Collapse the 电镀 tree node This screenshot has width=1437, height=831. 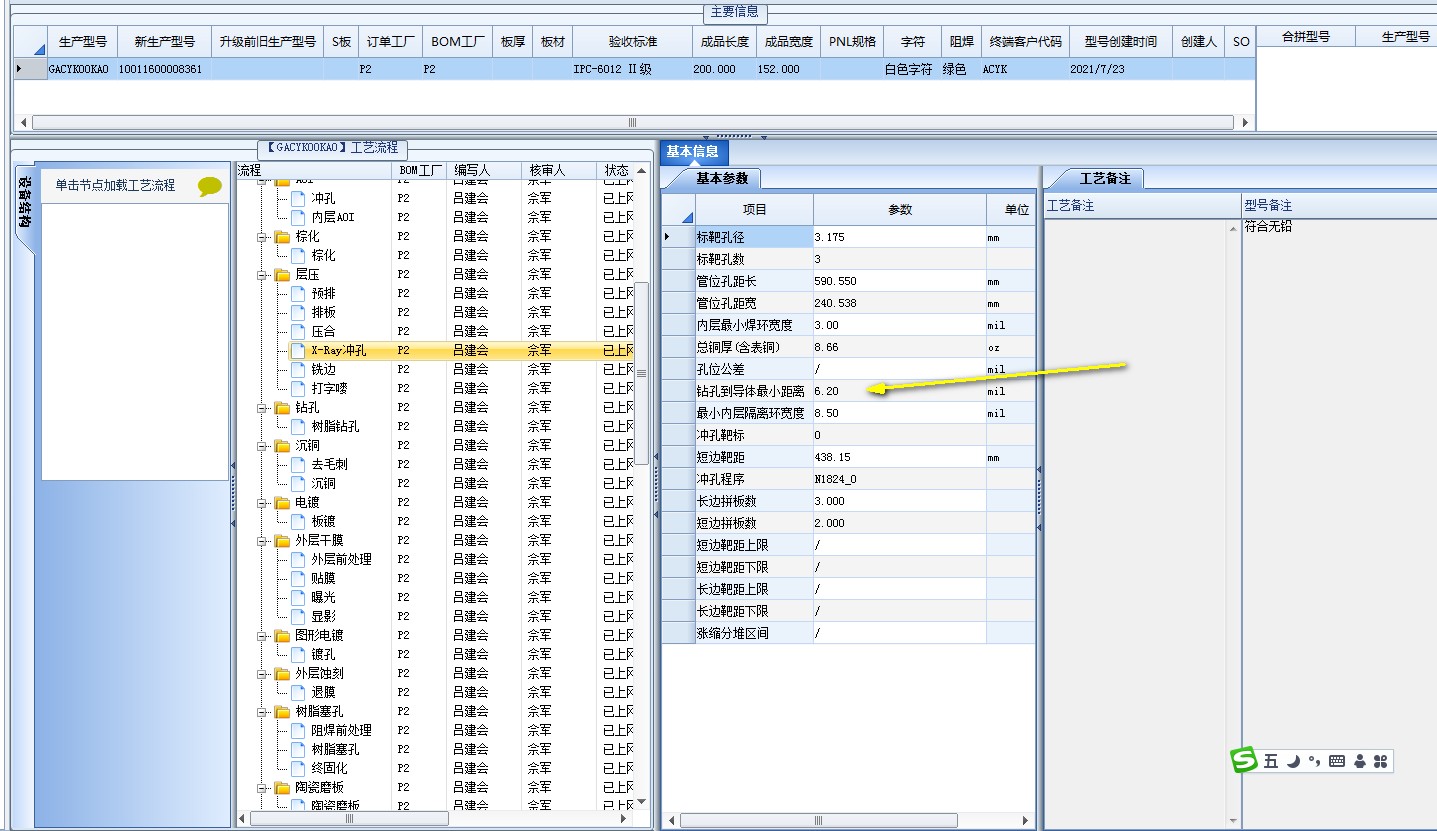[263, 503]
